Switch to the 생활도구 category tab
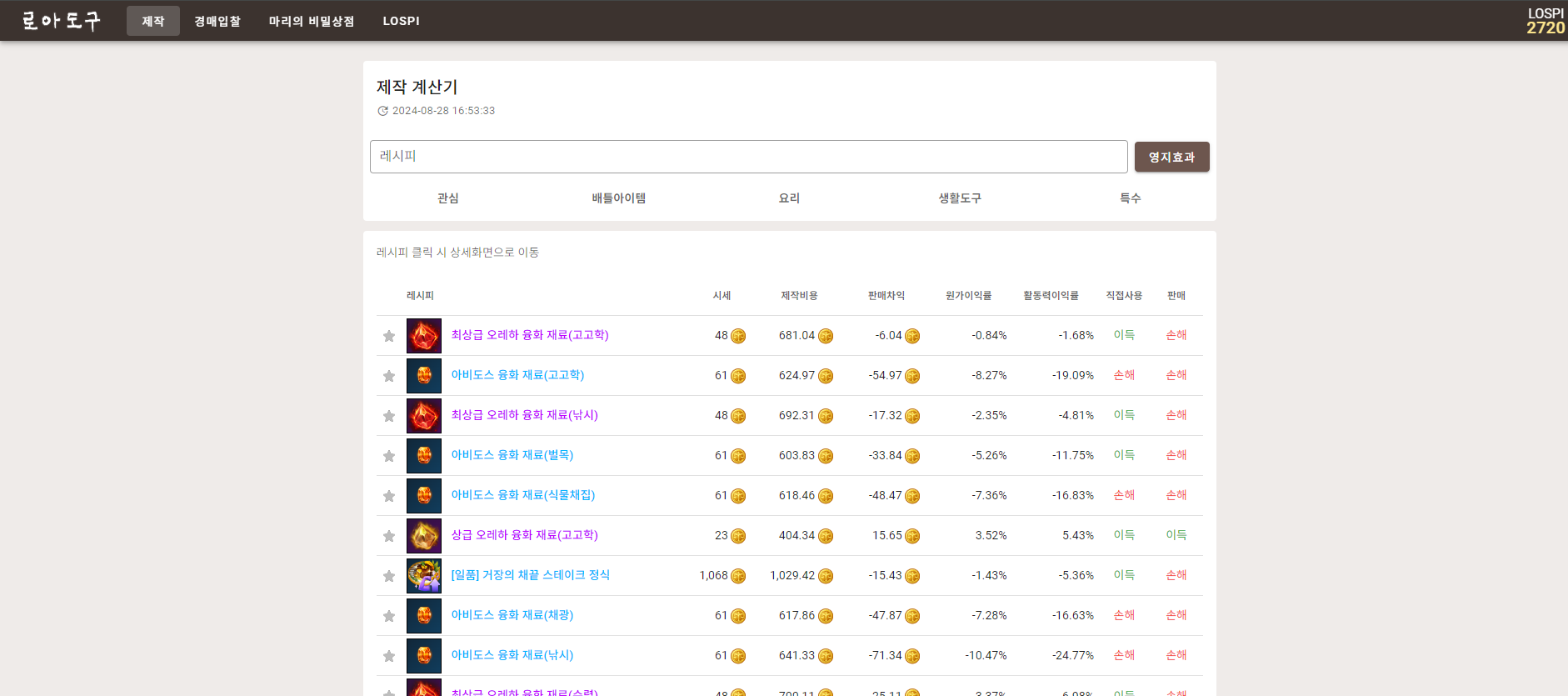 click(x=960, y=198)
